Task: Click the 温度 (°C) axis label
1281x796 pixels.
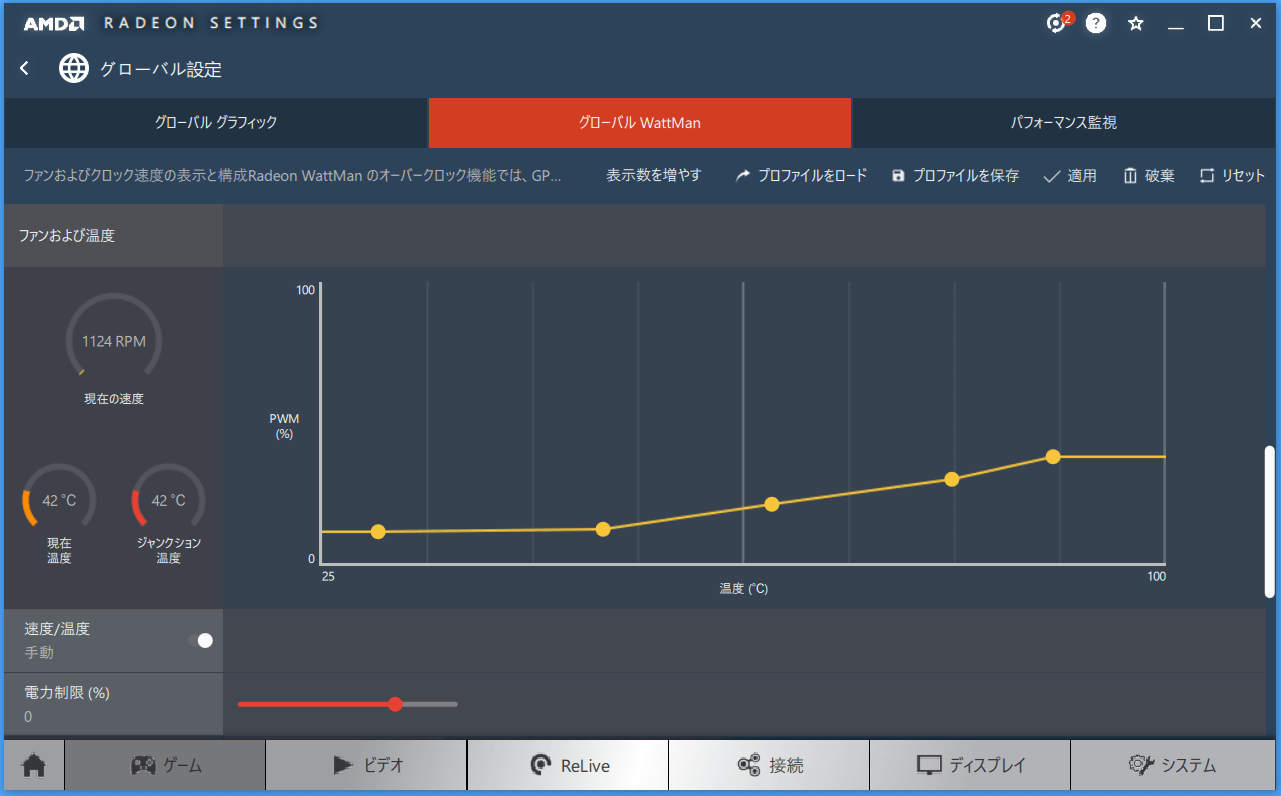Action: pyautogui.click(x=743, y=589)
